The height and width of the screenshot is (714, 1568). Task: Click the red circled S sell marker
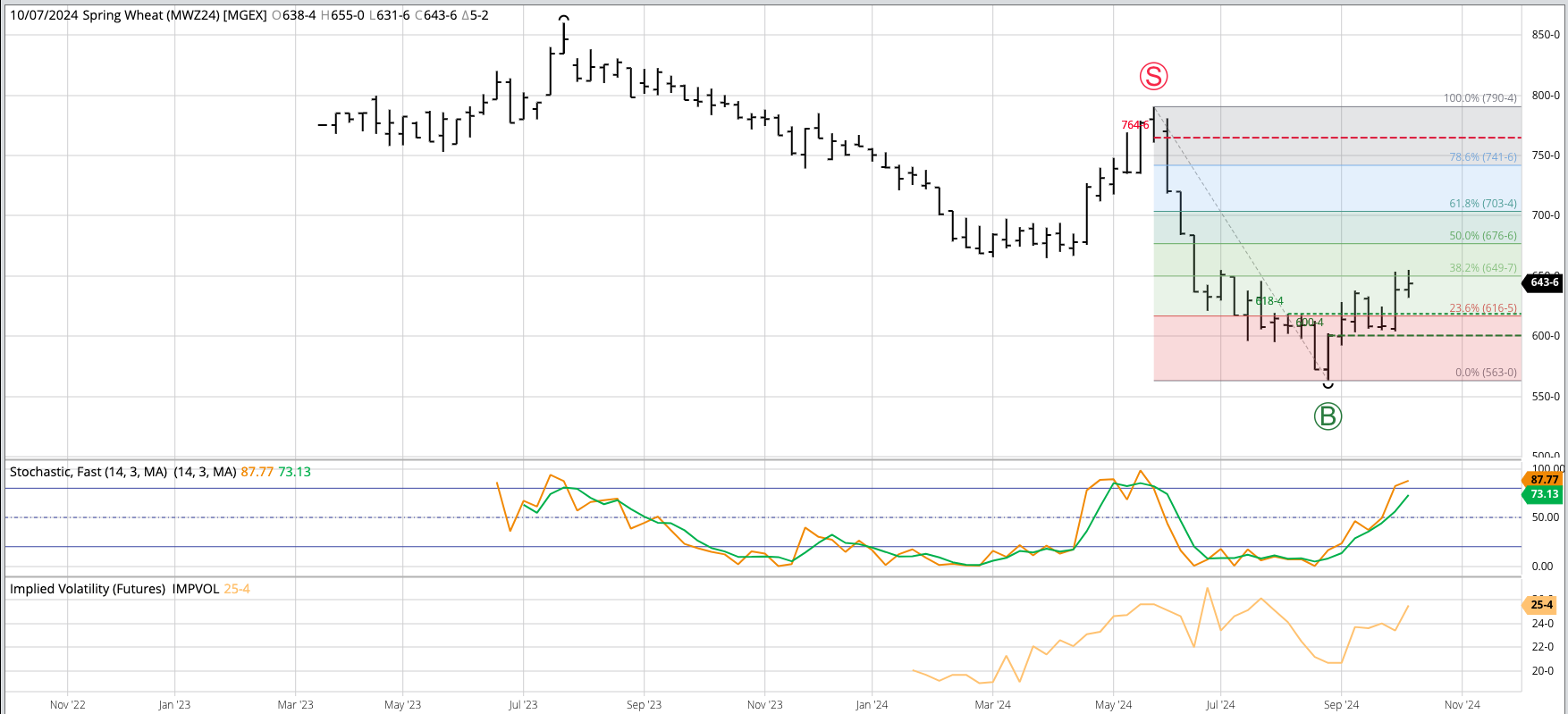click(x=1153, y=77)
